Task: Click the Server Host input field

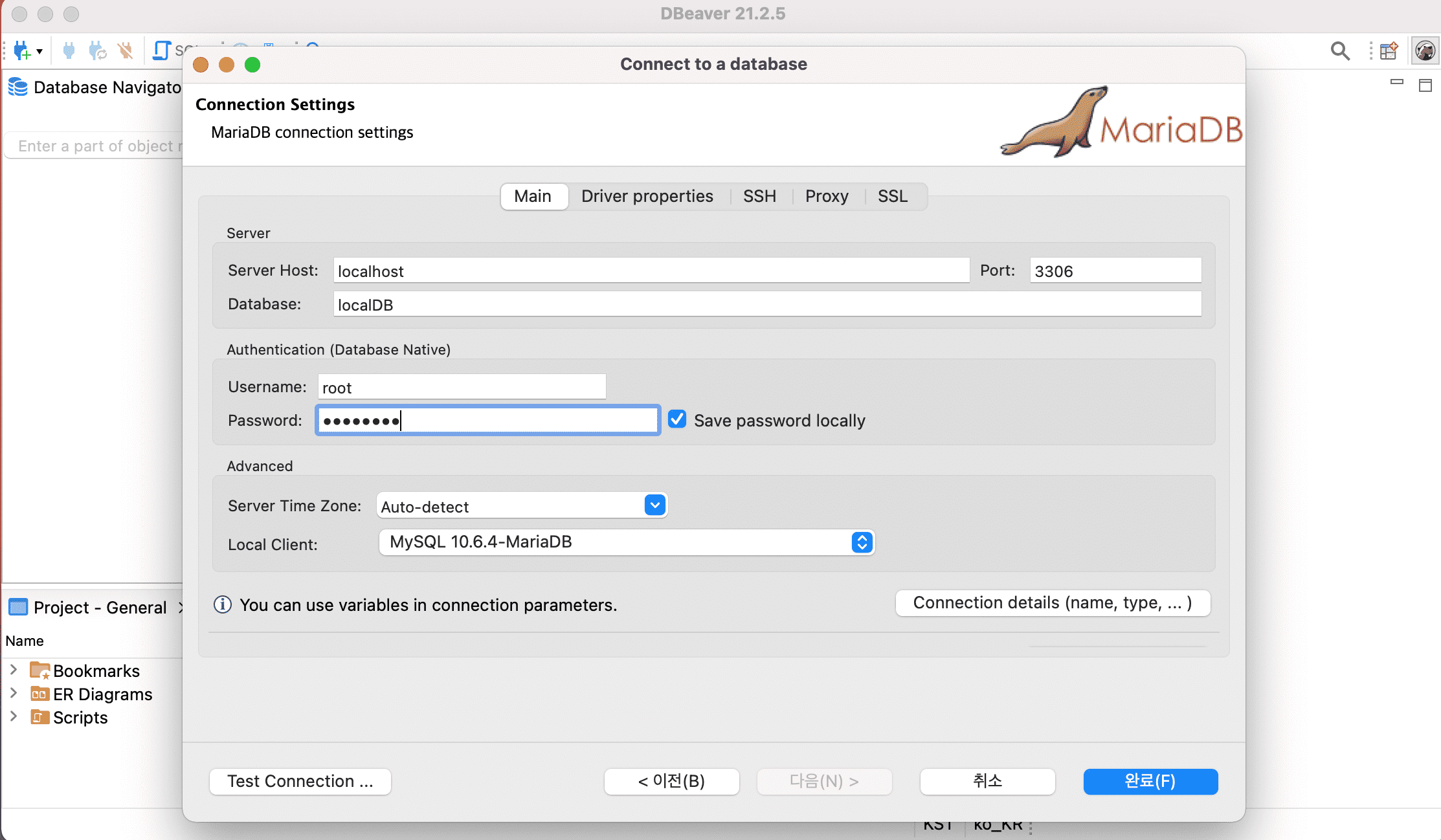Action: (651, 271)
